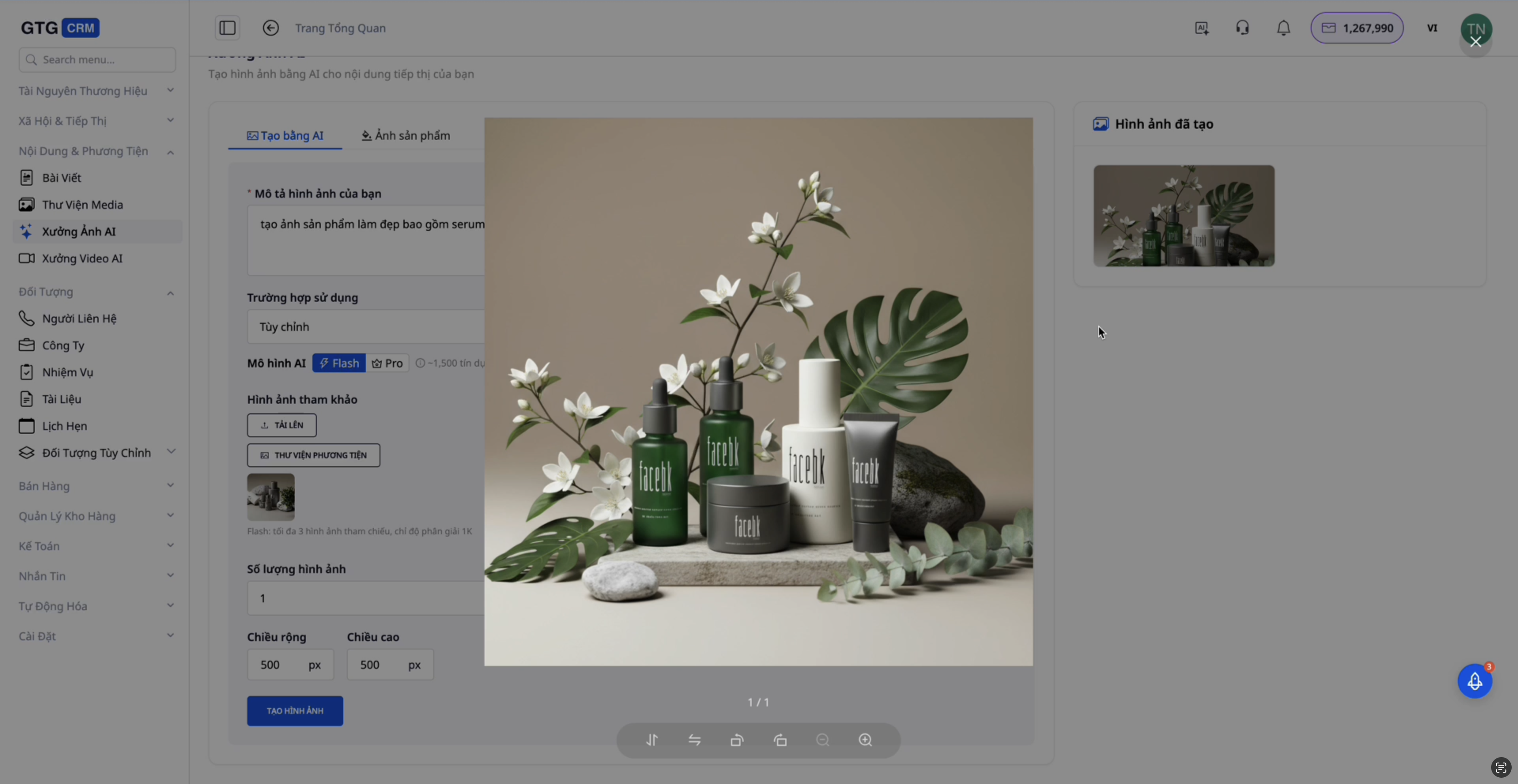Open the headset support icon
Viewport: 1518px width, 784px height.
(x=1242, y=28)
